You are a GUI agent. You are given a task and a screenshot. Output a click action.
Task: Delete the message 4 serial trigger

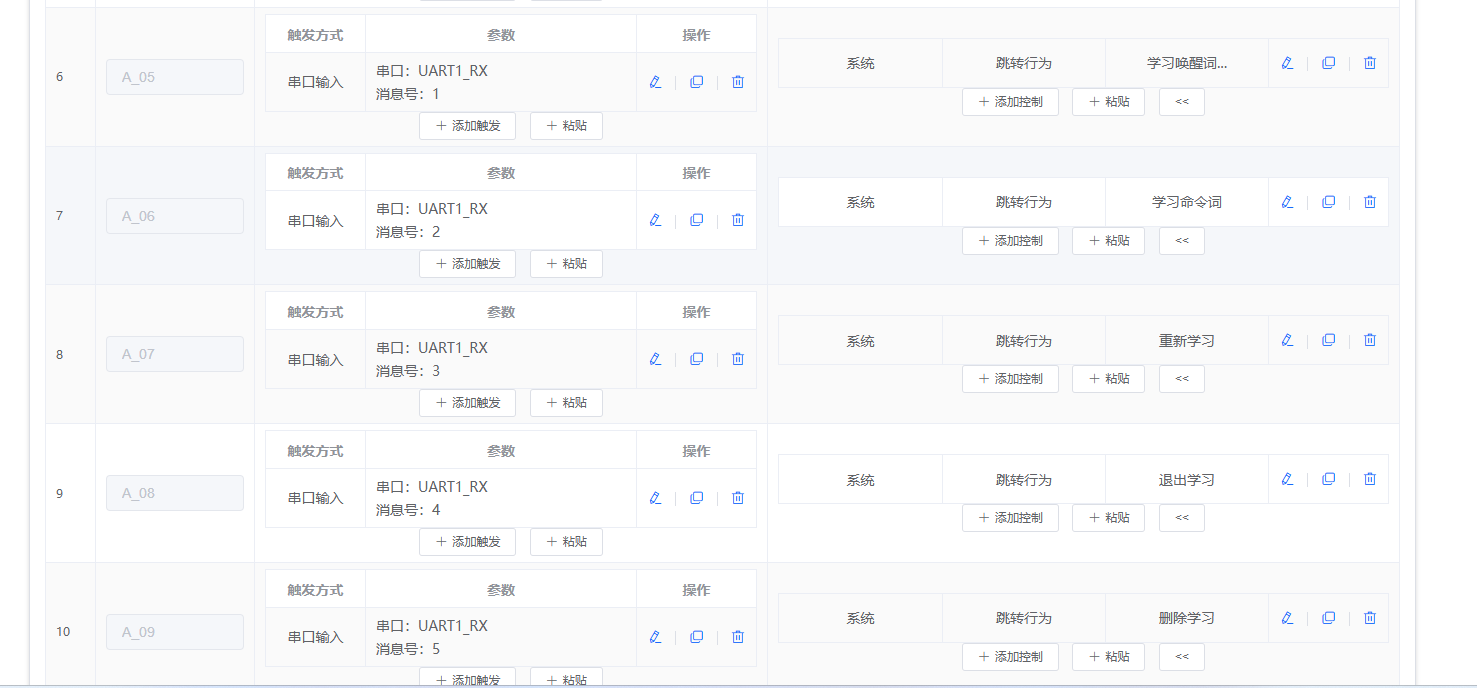(x=737, y=497)
